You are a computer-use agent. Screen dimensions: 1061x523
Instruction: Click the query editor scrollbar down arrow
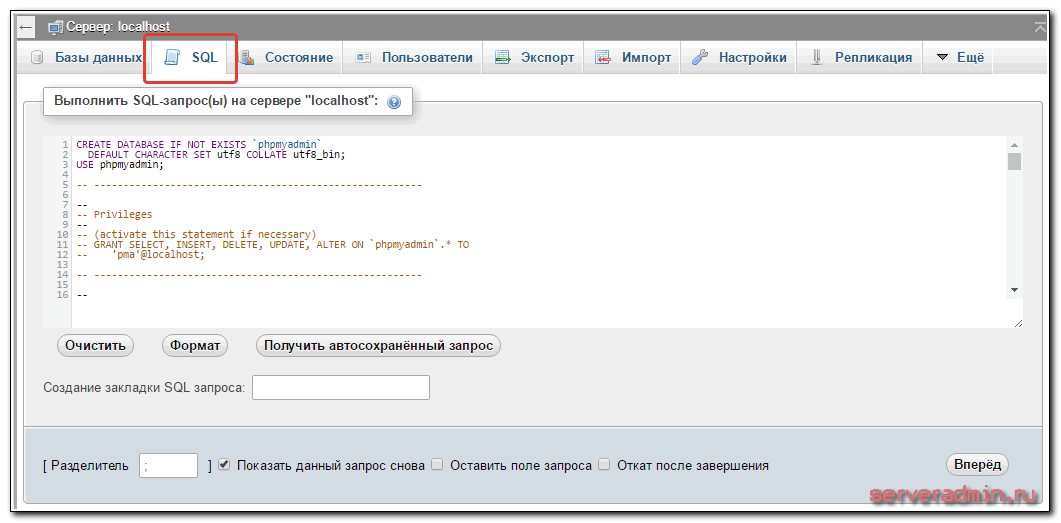tap(1014, 290)
